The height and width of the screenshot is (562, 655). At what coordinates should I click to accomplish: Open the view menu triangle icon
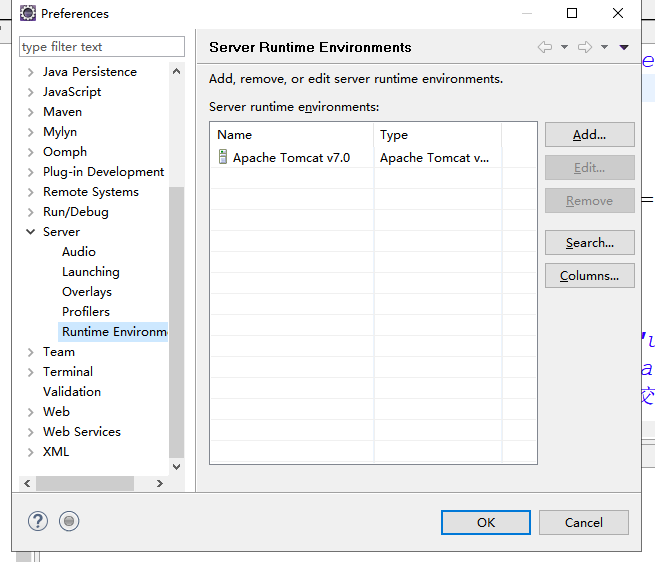tap(624, 47)
